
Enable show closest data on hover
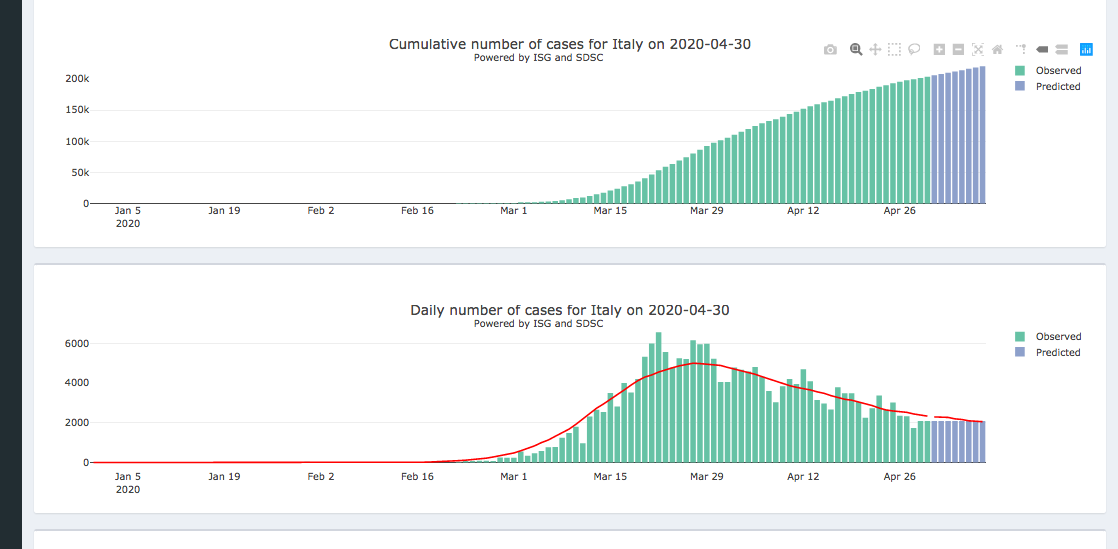1042,49
